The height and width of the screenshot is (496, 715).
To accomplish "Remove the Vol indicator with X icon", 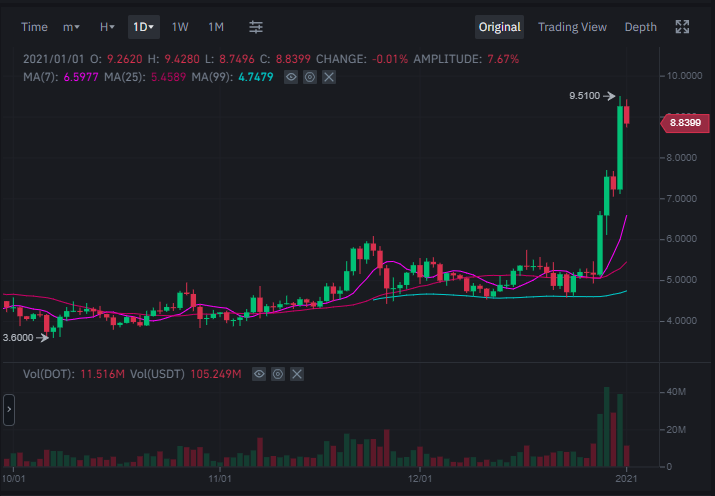I will pyautogui.click(x=297, y=374).
